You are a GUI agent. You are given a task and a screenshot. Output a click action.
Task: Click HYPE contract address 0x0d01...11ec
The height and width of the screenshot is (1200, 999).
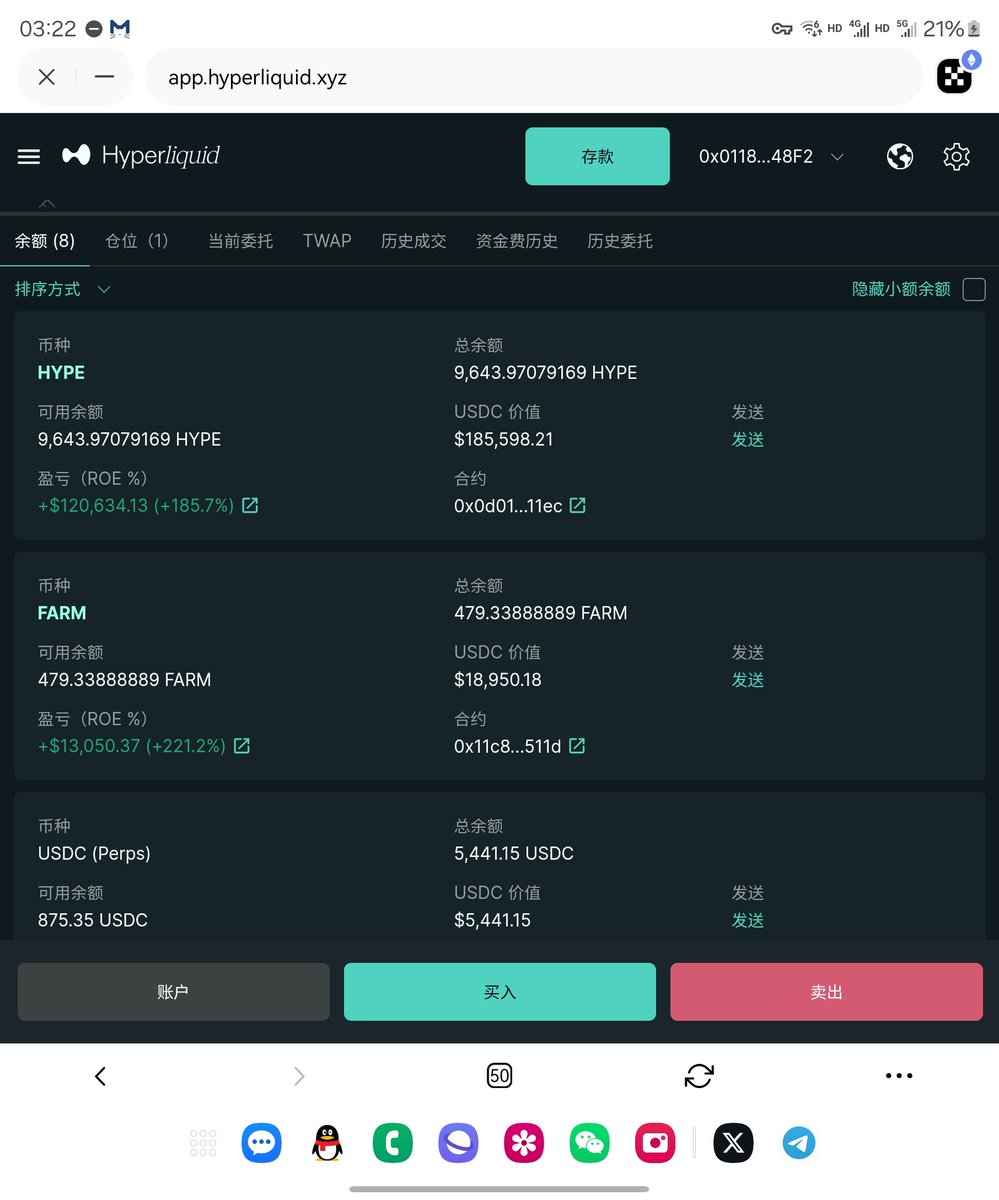[x=508, y=506]
